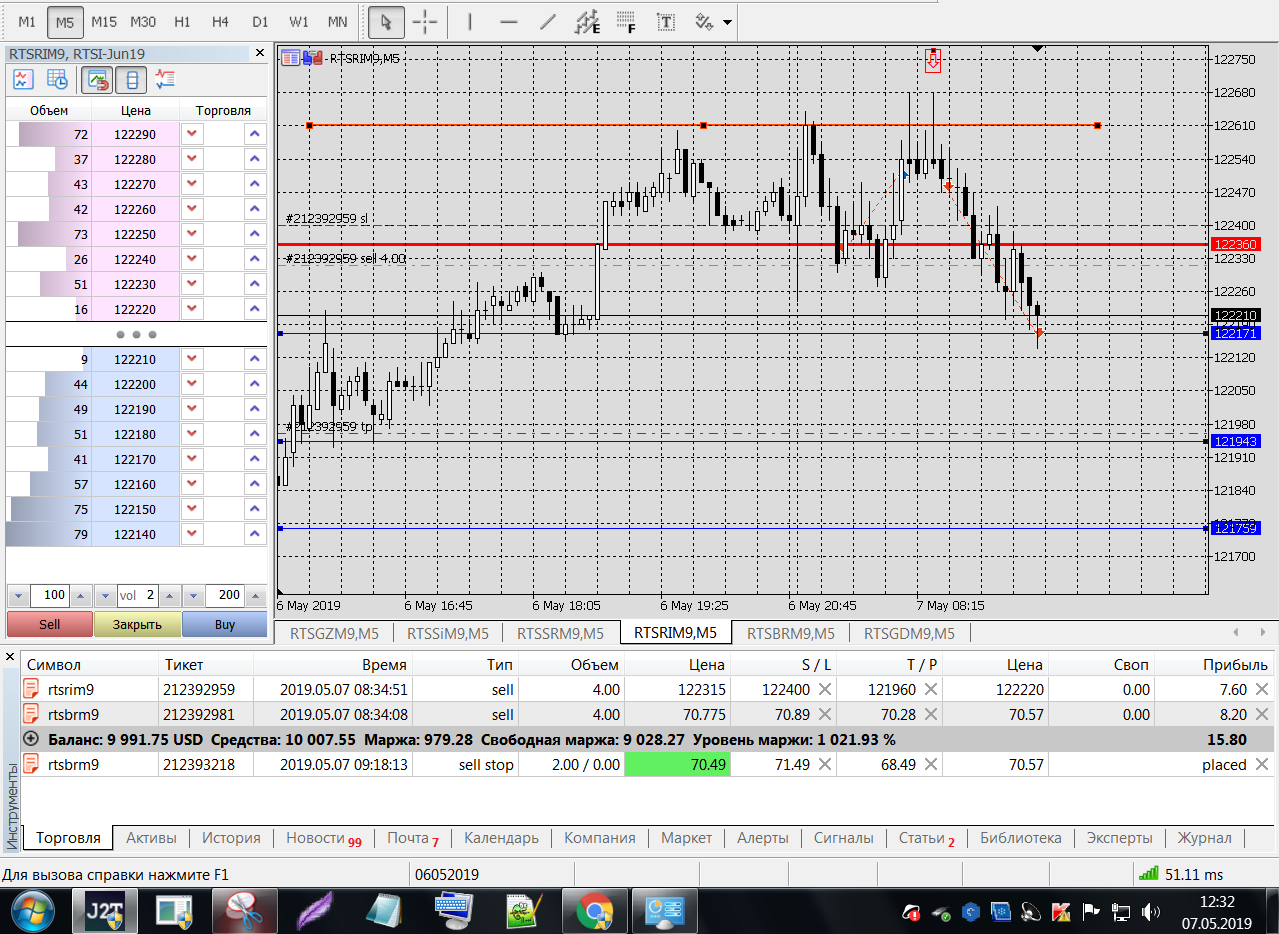Switch chart timeframe to M15
The image size is (1279, 934).
click(103, 21)
